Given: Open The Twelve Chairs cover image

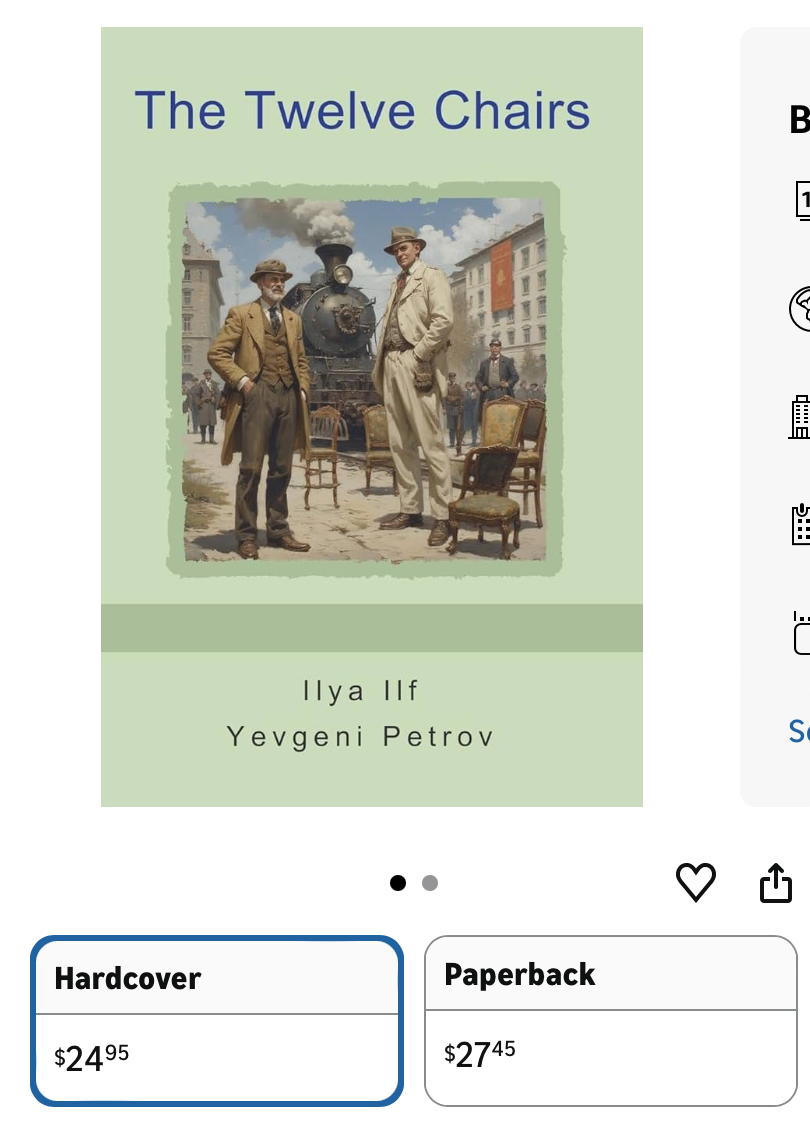Looking at the screenshot, I should [371, 417].
